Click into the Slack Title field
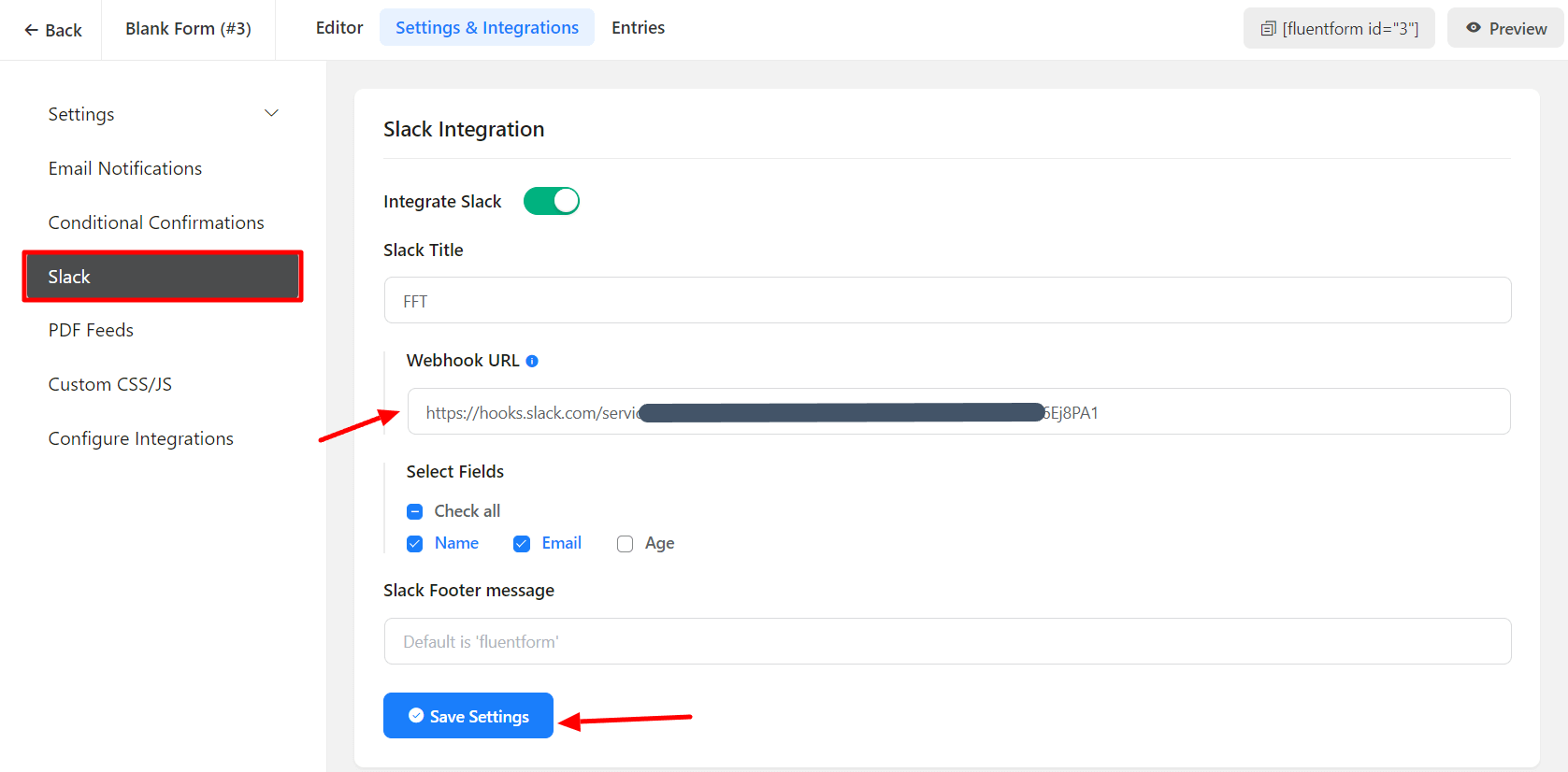This screenshot has height=772, width=1568. point(946,301)
